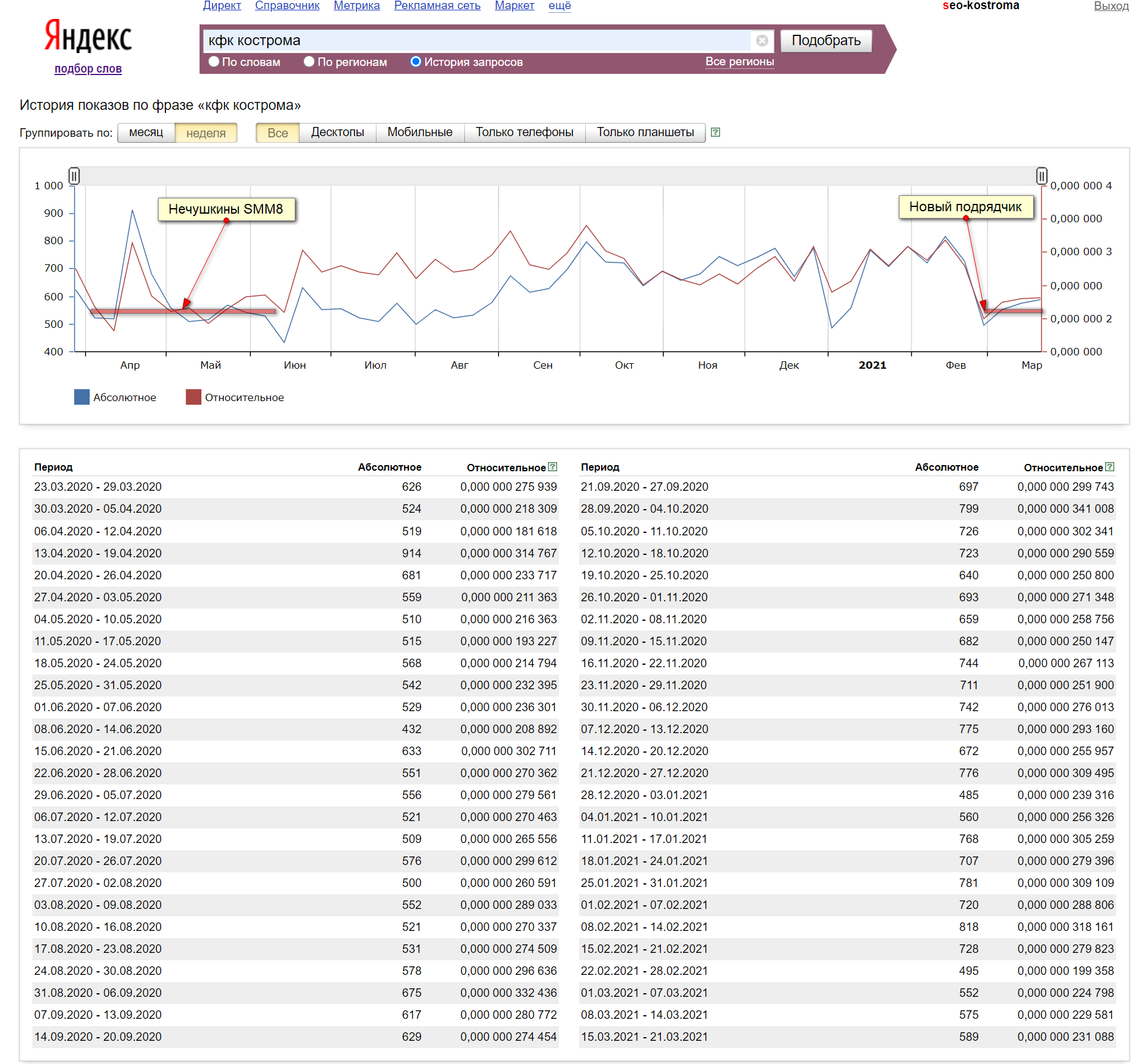The width and height of the screenshot is (1146, 1064).
Task: Click help icon beside right Относительное column header
Action: point(1109,467)
